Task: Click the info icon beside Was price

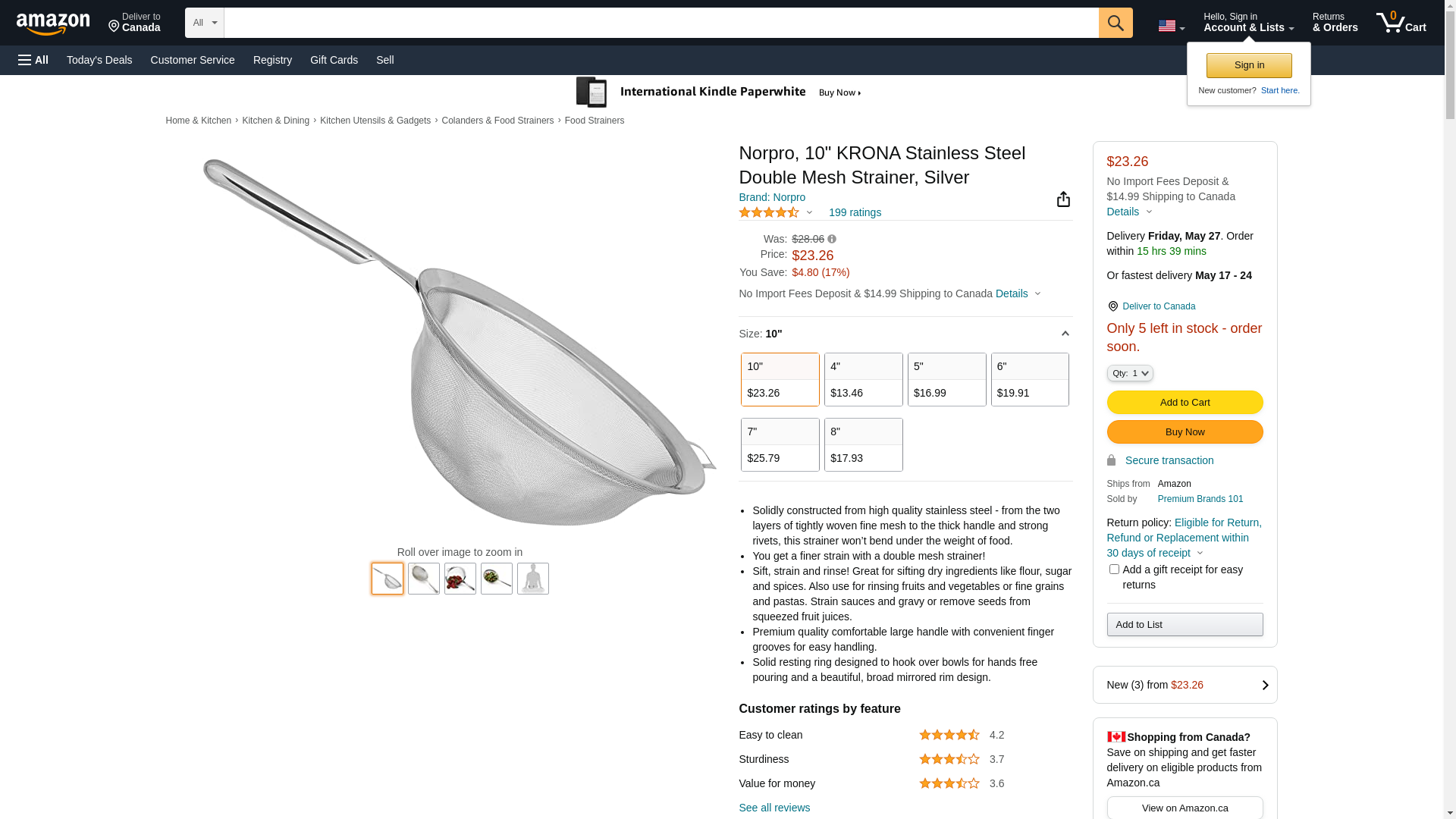Action: coord(832,239)
